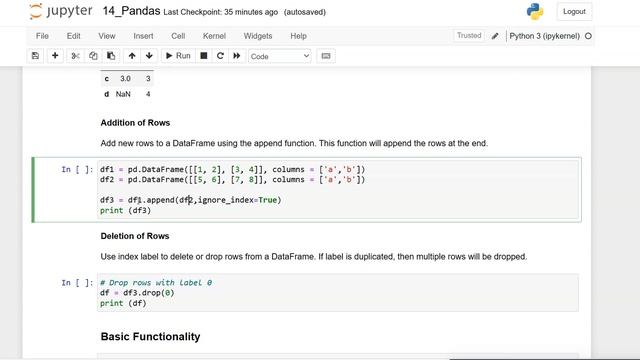Open the View menu

pos(107,36)
